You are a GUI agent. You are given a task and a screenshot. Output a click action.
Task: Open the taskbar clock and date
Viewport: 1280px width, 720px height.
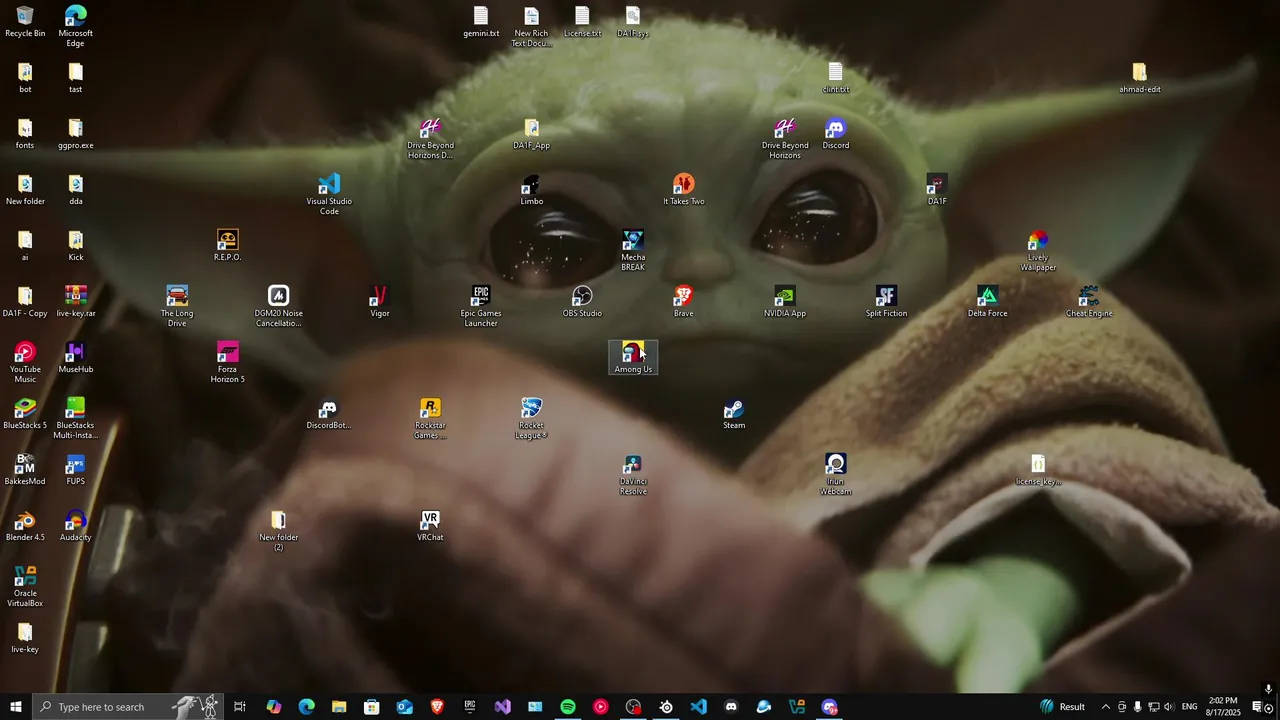coord(1223,707)
